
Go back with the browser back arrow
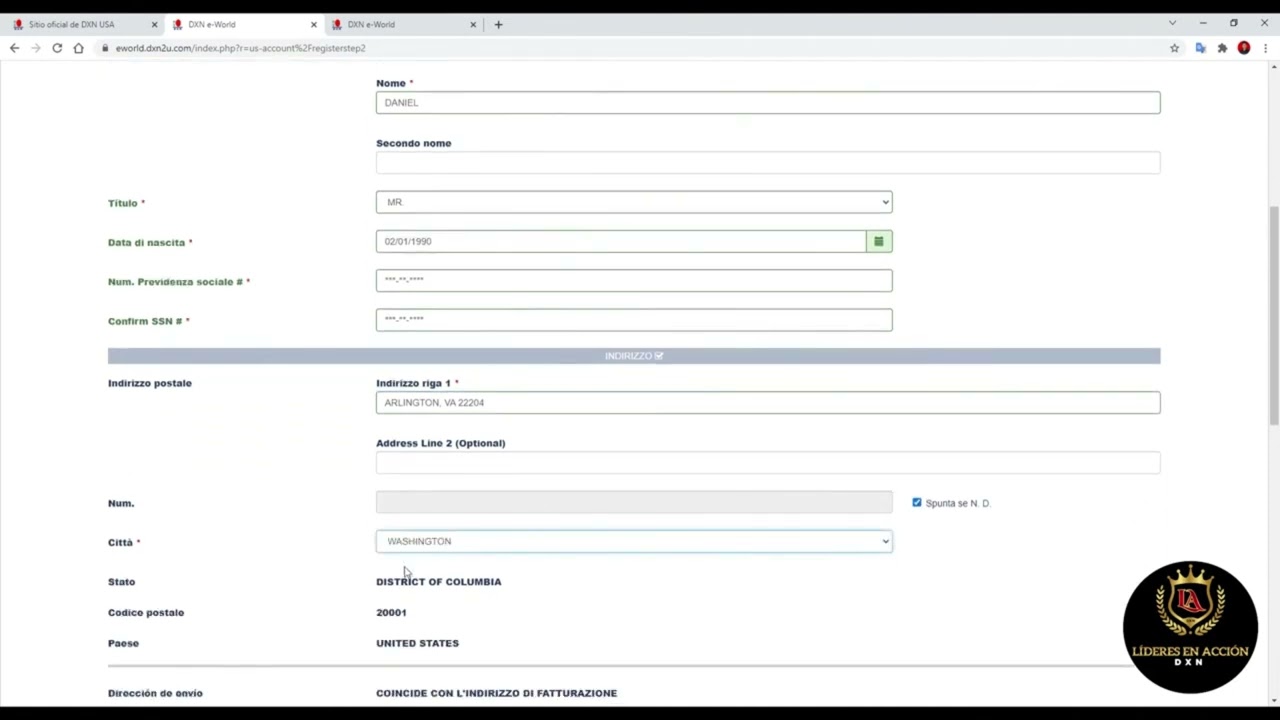14,48
